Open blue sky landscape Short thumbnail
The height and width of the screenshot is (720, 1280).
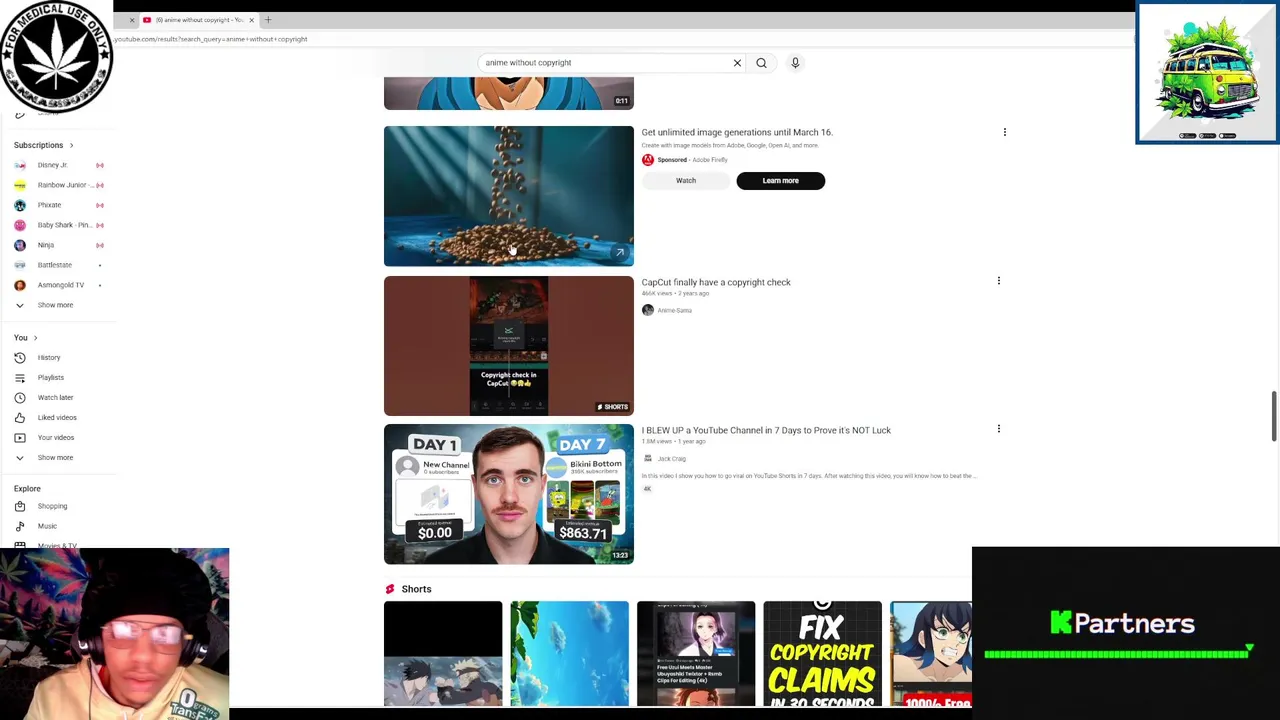tap(570, 654)
